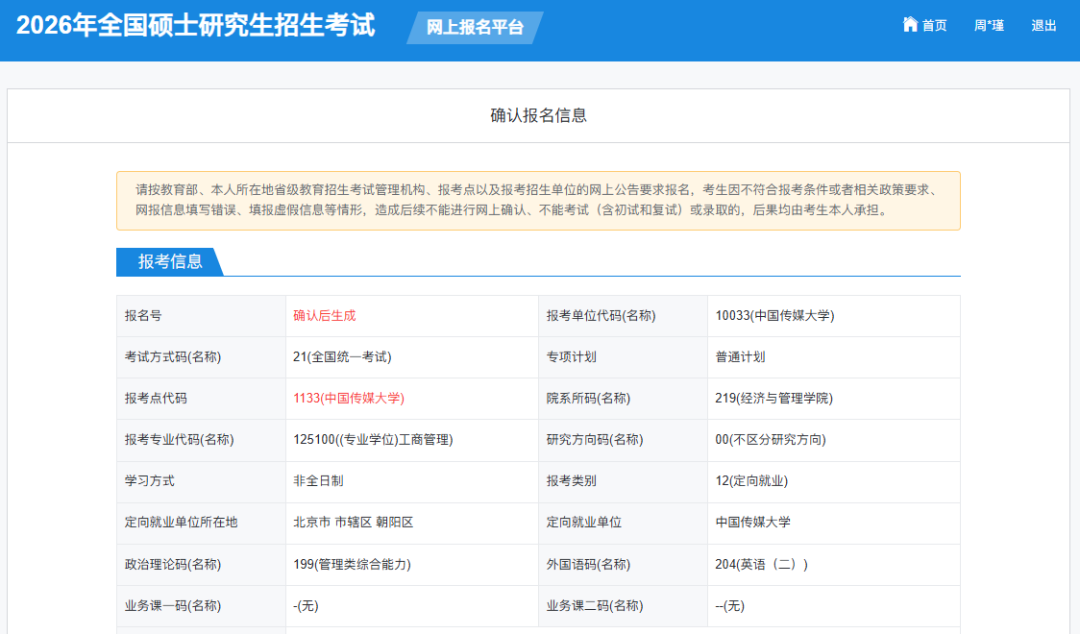
Task: Click the 北京市 市辖区 朝阳区 location cell
Action: (351, 522)
